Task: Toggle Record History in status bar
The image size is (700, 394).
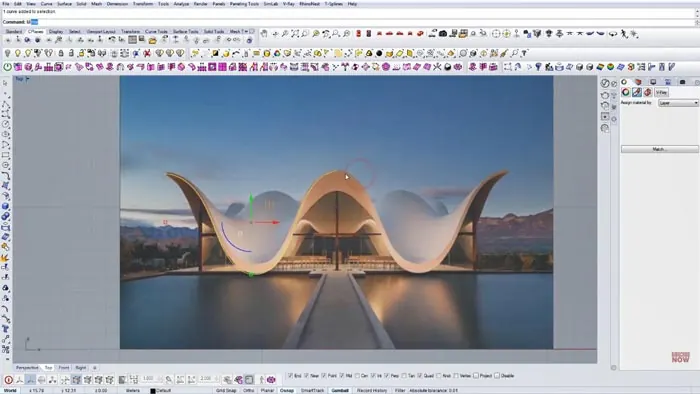Action: [x=372, y=390]
